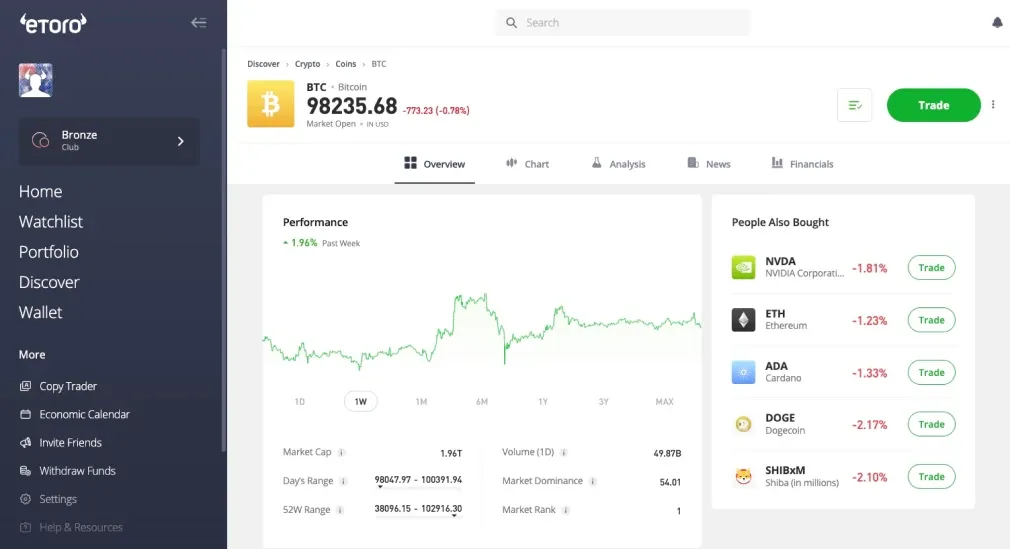This screenshot has width=1010, height=549.
Task: Expand the Bronze Club chevron
Action: (x=180, y=141)
